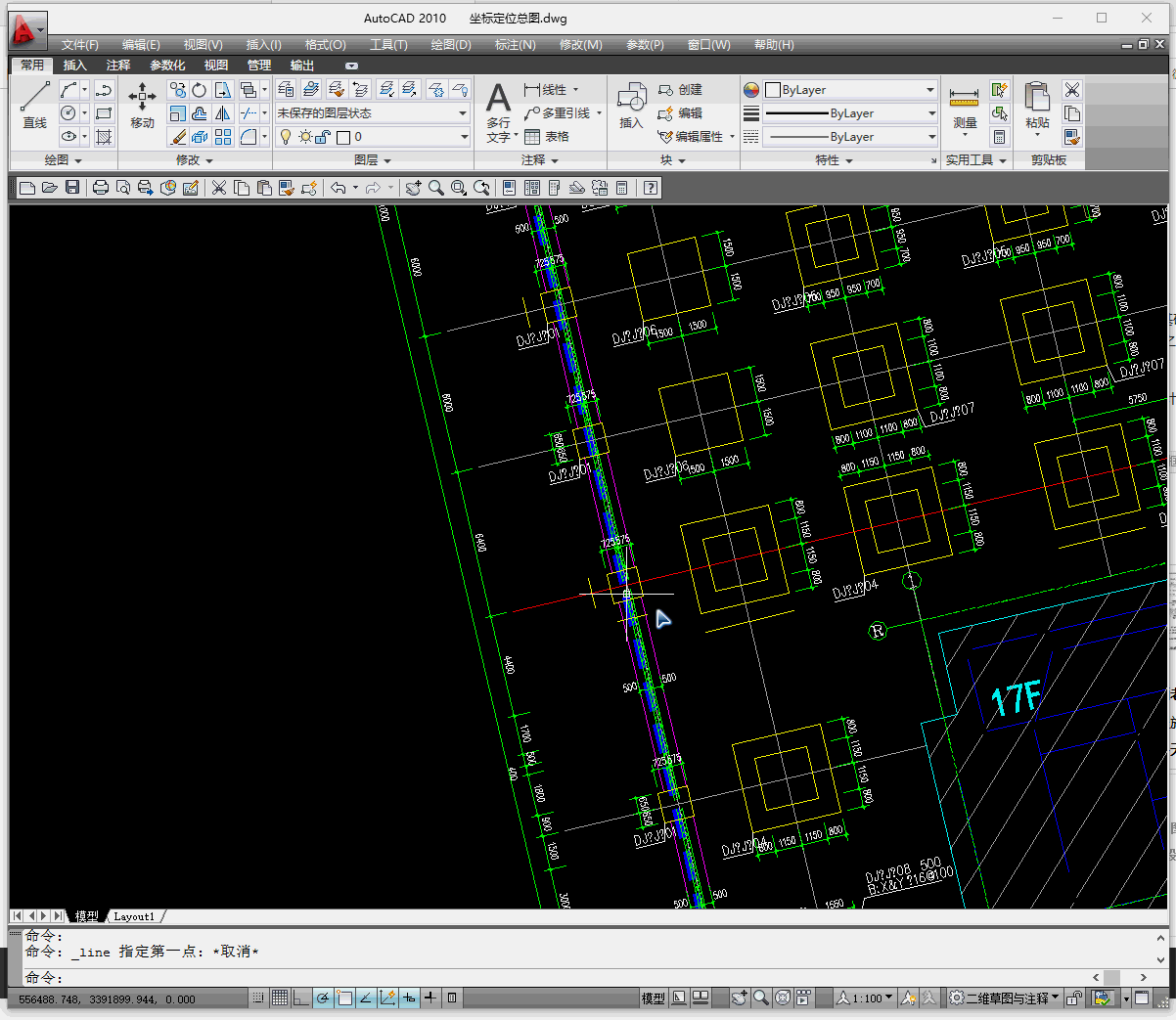Open the object color ByLayer dropdown
1176x1020 pixels.
tap(850, 90)
